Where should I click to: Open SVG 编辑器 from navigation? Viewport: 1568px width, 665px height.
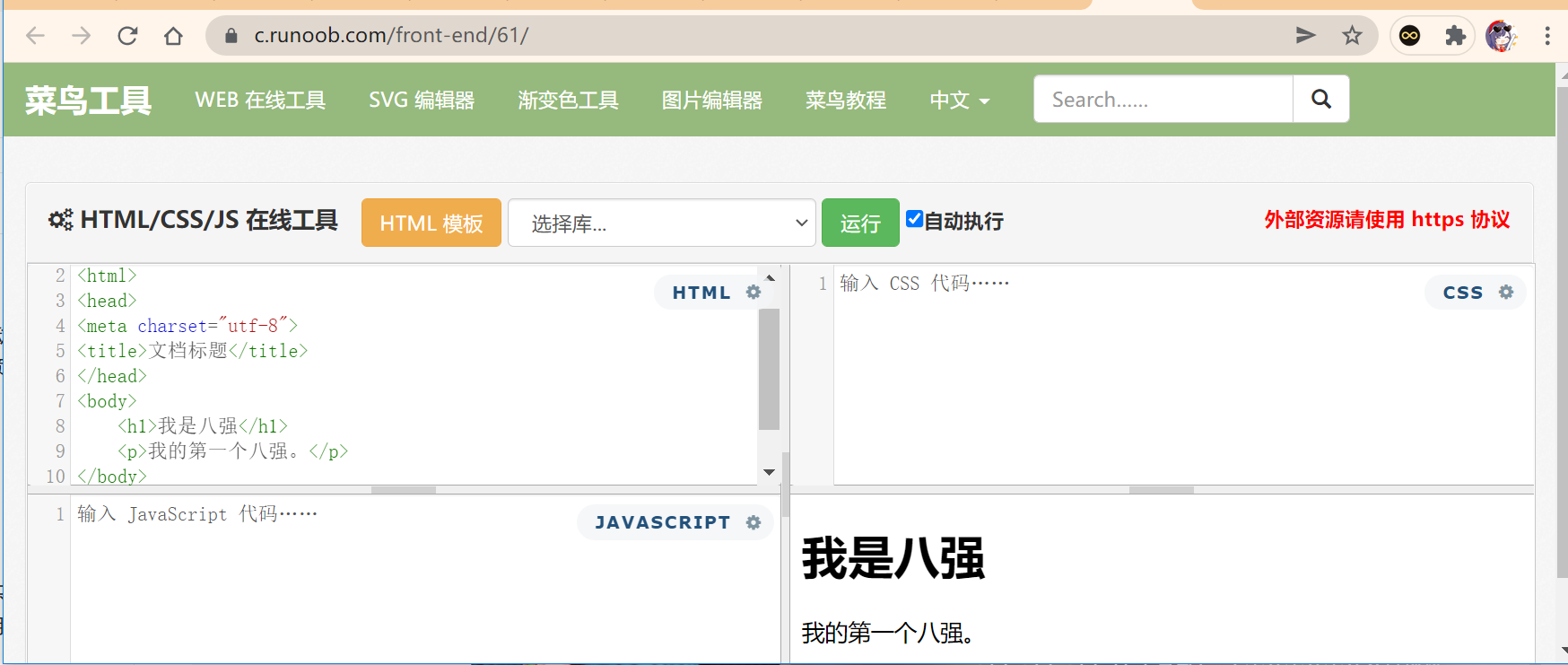tap(422, 101)
